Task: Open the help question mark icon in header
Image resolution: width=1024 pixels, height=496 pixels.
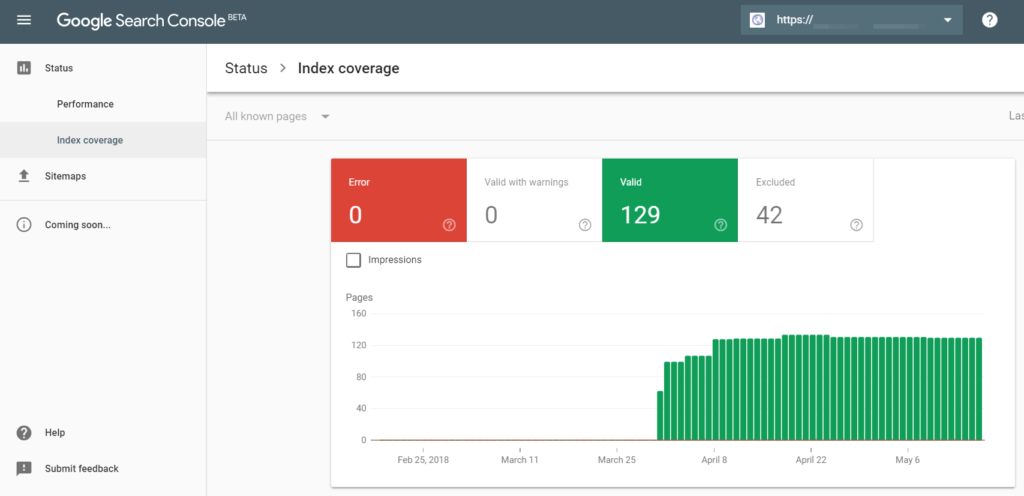Action: click(989, 20)
